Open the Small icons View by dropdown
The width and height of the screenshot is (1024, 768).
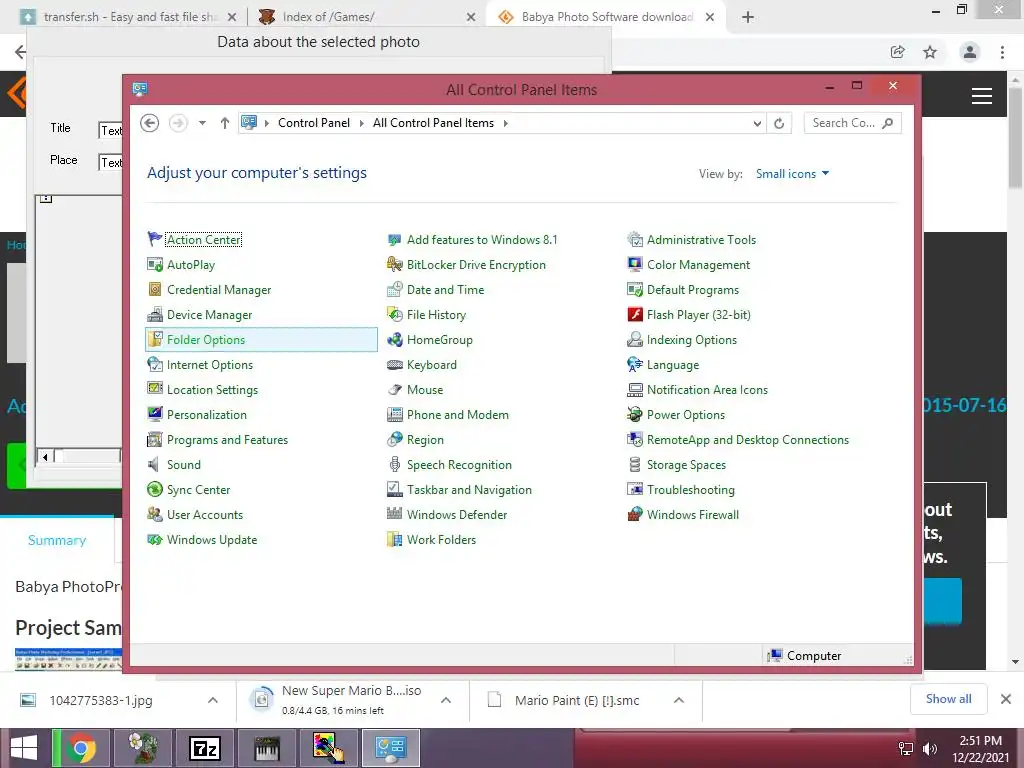[x=792, y=174]
